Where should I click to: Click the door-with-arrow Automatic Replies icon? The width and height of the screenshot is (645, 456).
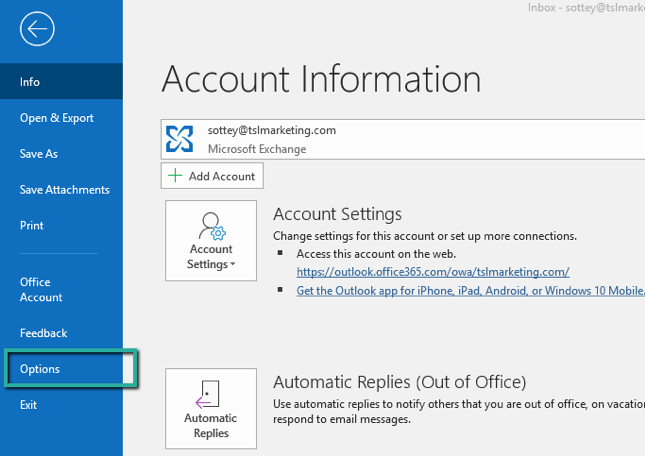tap(208, 394)
